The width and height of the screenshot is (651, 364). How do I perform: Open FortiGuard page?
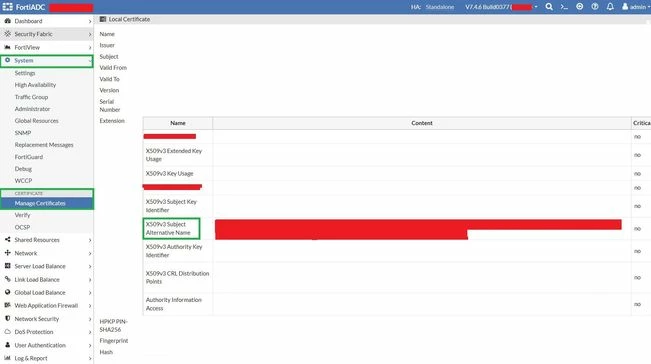tap(29, 157)
